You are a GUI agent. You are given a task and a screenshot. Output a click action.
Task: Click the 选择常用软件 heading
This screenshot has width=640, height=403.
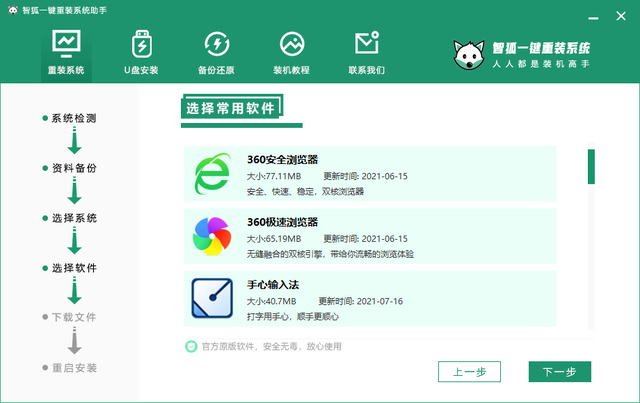tap(231, 108)
